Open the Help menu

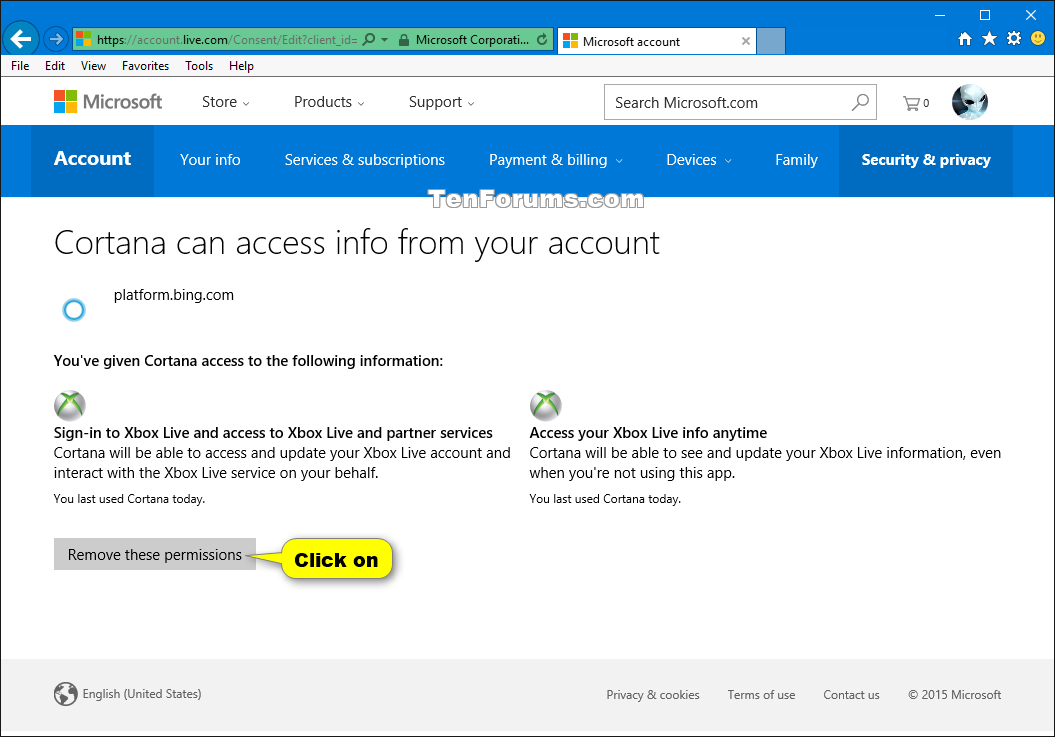(241, 65)
